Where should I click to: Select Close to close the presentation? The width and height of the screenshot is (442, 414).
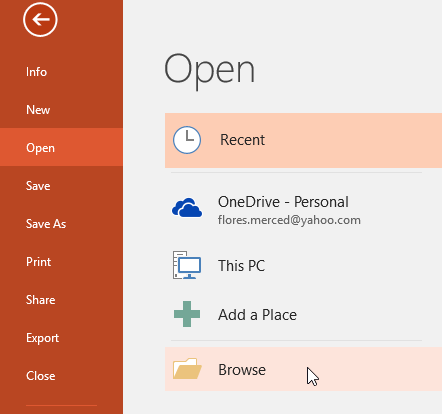coord(41,376)
